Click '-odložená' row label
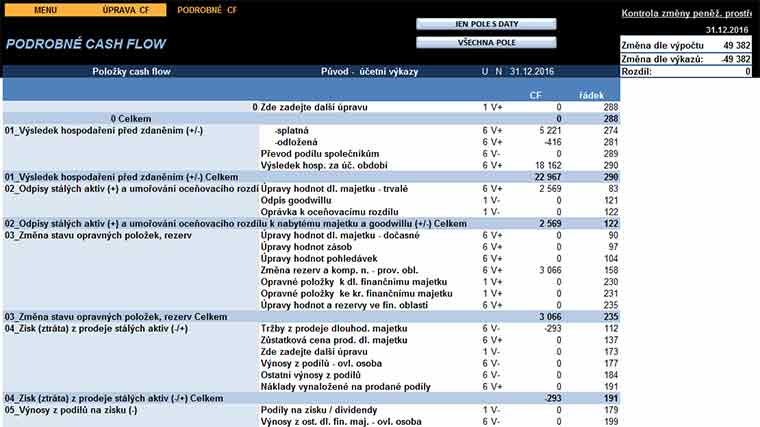760x427 pixels. click(x=296, y=142)
